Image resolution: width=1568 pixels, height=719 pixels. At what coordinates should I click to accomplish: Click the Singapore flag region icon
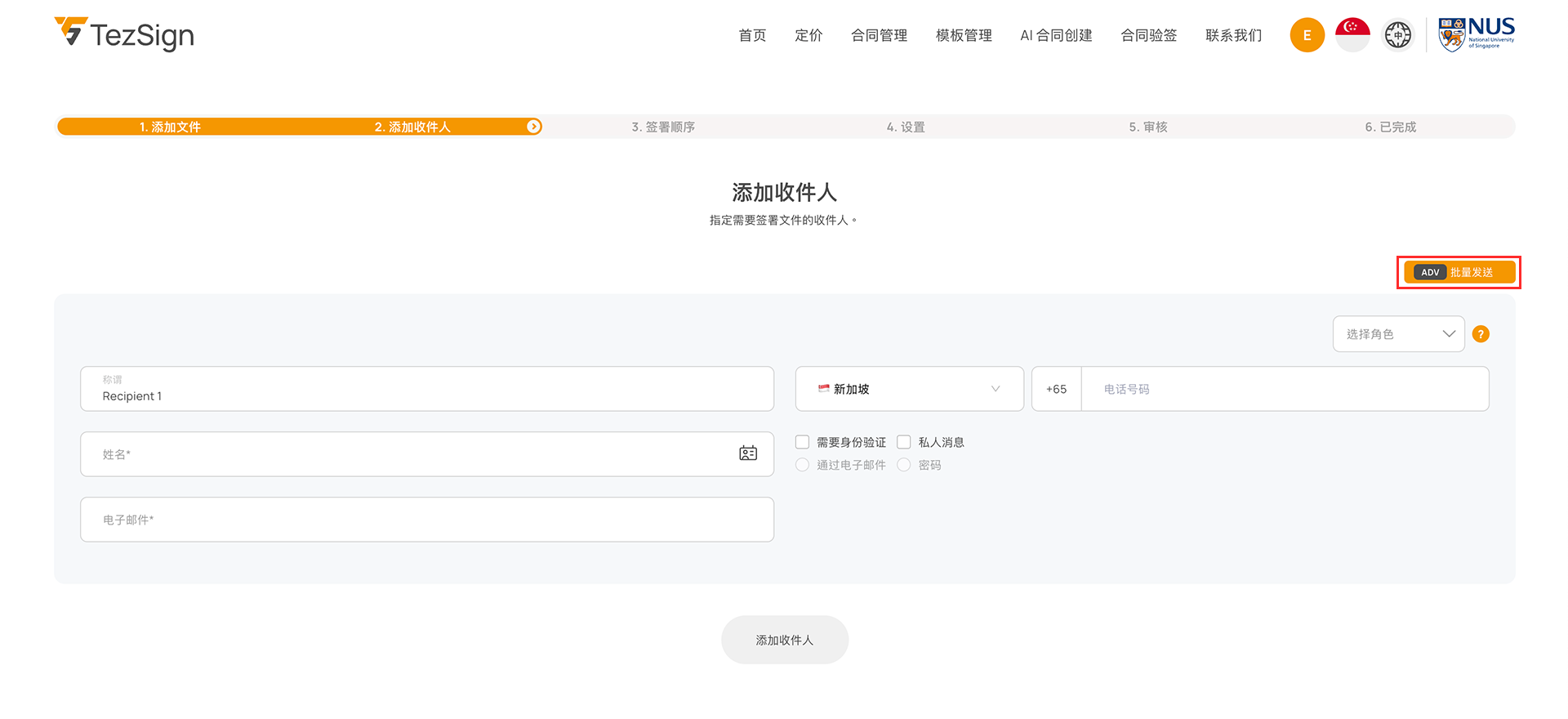click(x=1352, y=35)
